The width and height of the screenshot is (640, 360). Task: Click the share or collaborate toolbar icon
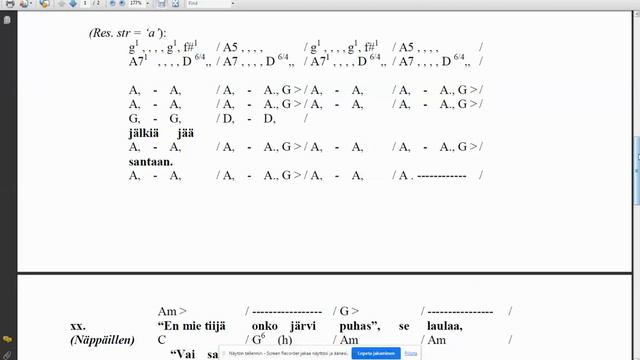click(x=44, y=4)
